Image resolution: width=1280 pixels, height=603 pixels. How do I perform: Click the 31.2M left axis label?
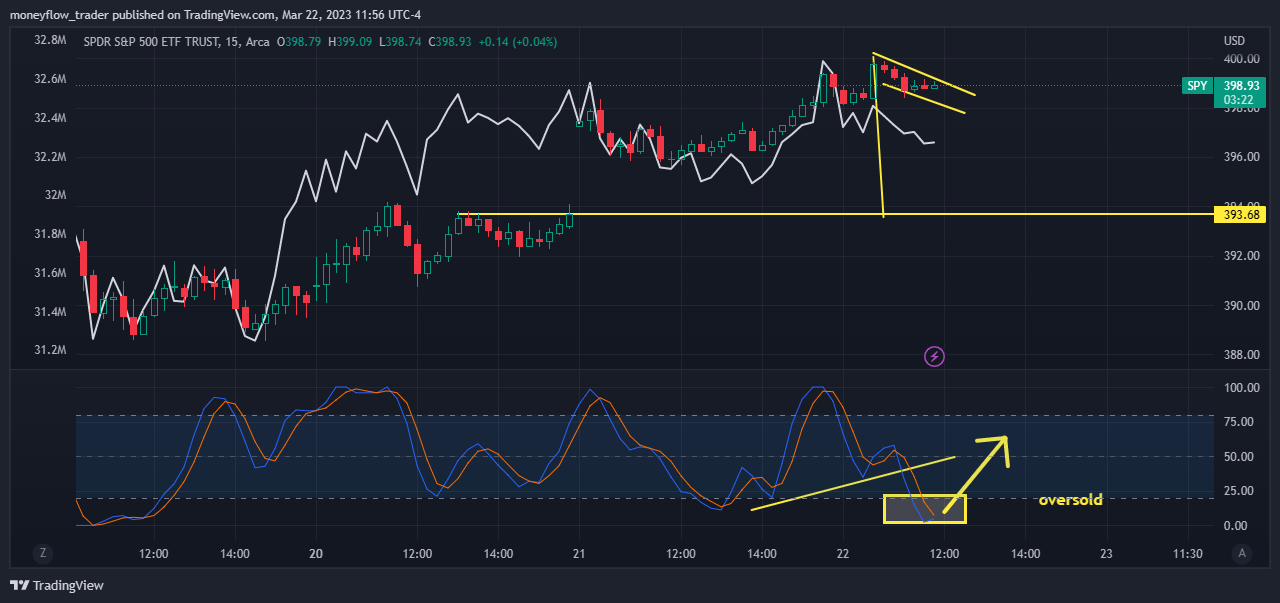pos(50,351)
